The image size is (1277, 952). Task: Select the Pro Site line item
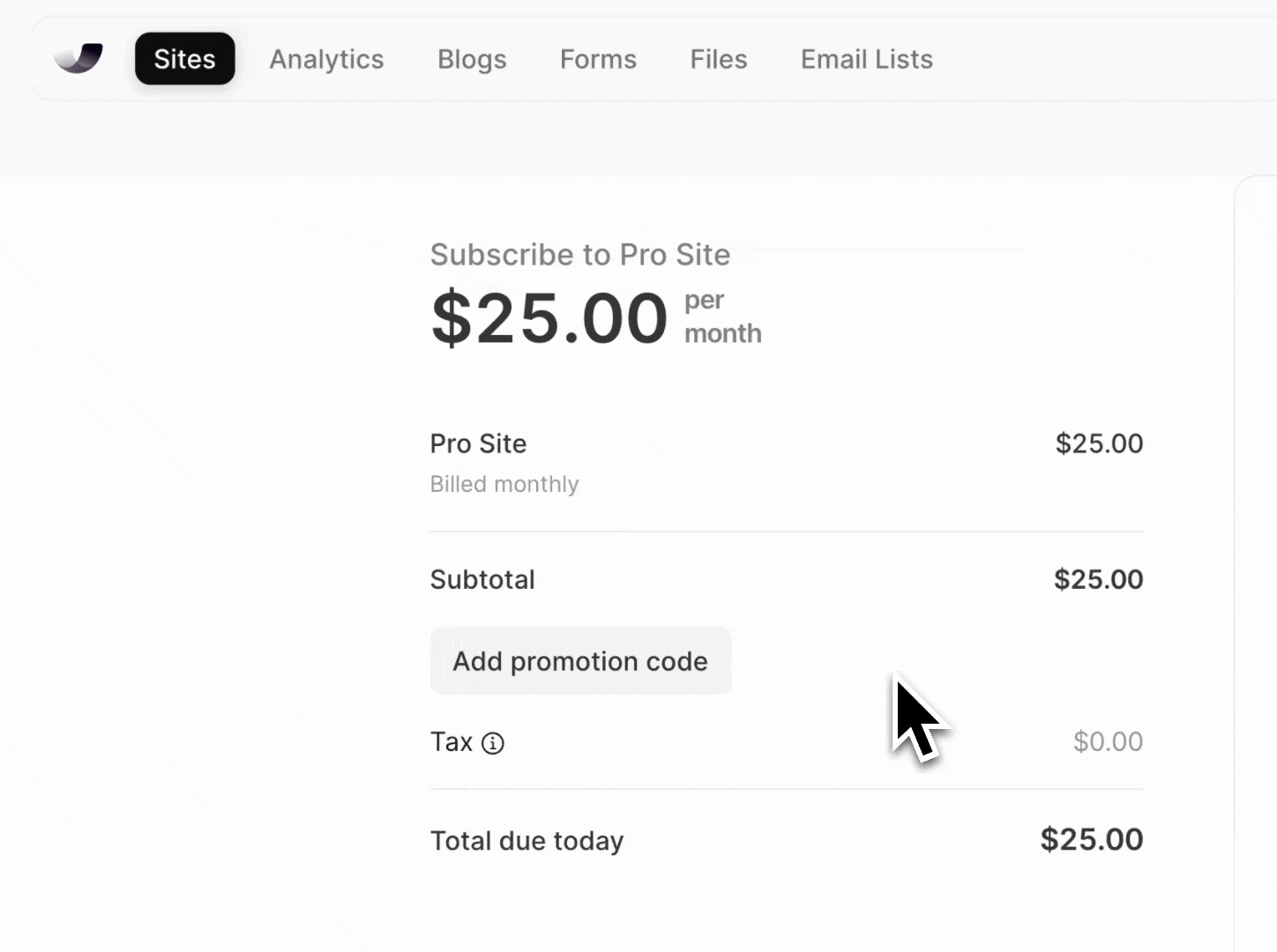(x=478, y=443)
